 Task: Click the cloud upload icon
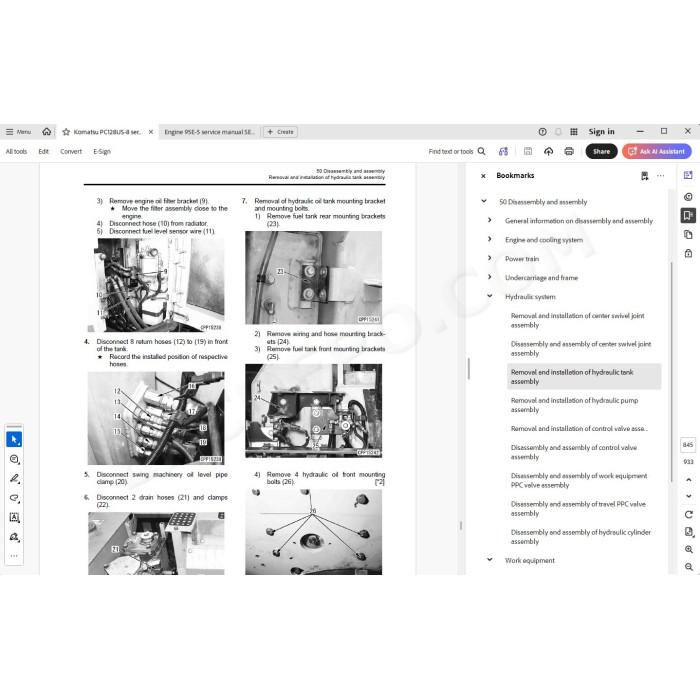[549, 151]
